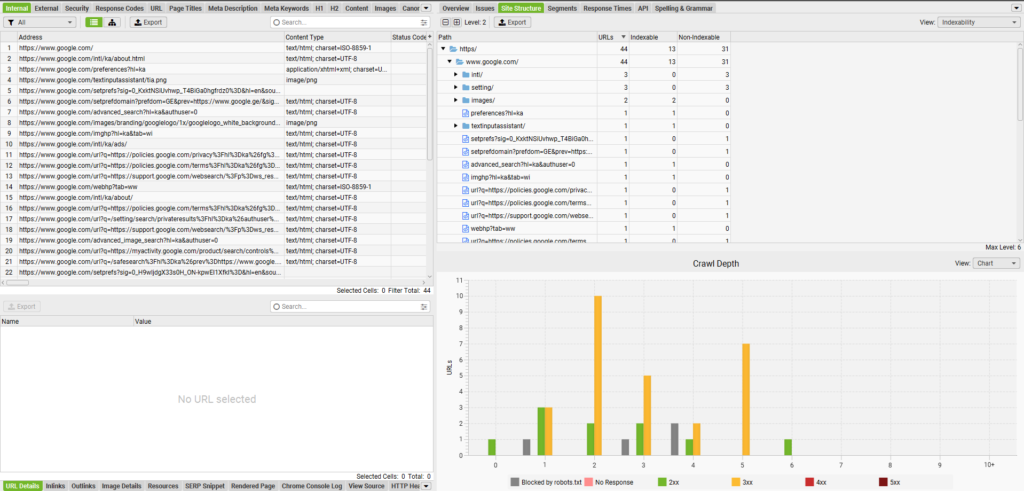1024x491 pixels.
Task: Open the Inlinks bottom tab
Action: click(55, 486)
